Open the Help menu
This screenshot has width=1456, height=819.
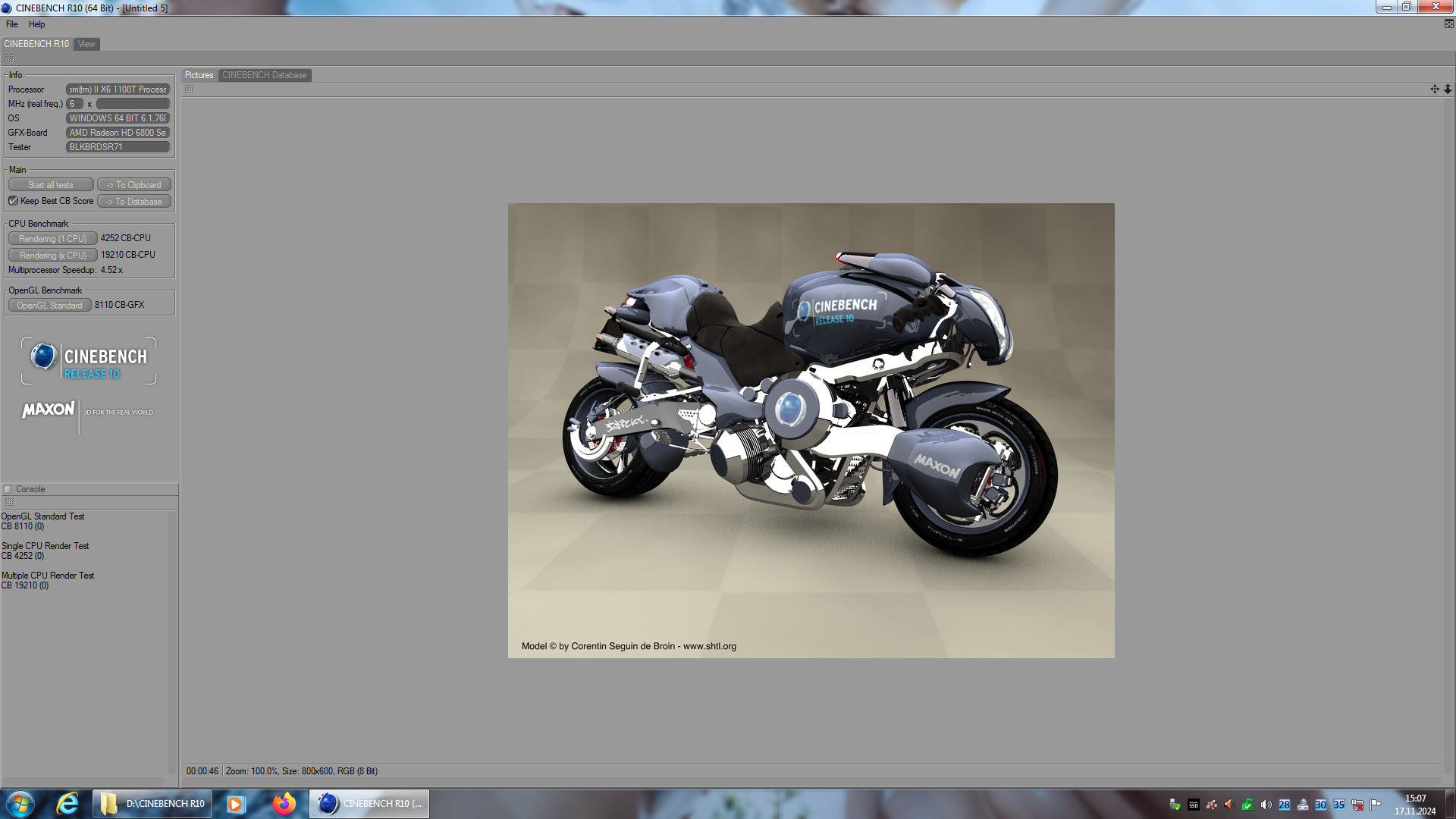36,24
